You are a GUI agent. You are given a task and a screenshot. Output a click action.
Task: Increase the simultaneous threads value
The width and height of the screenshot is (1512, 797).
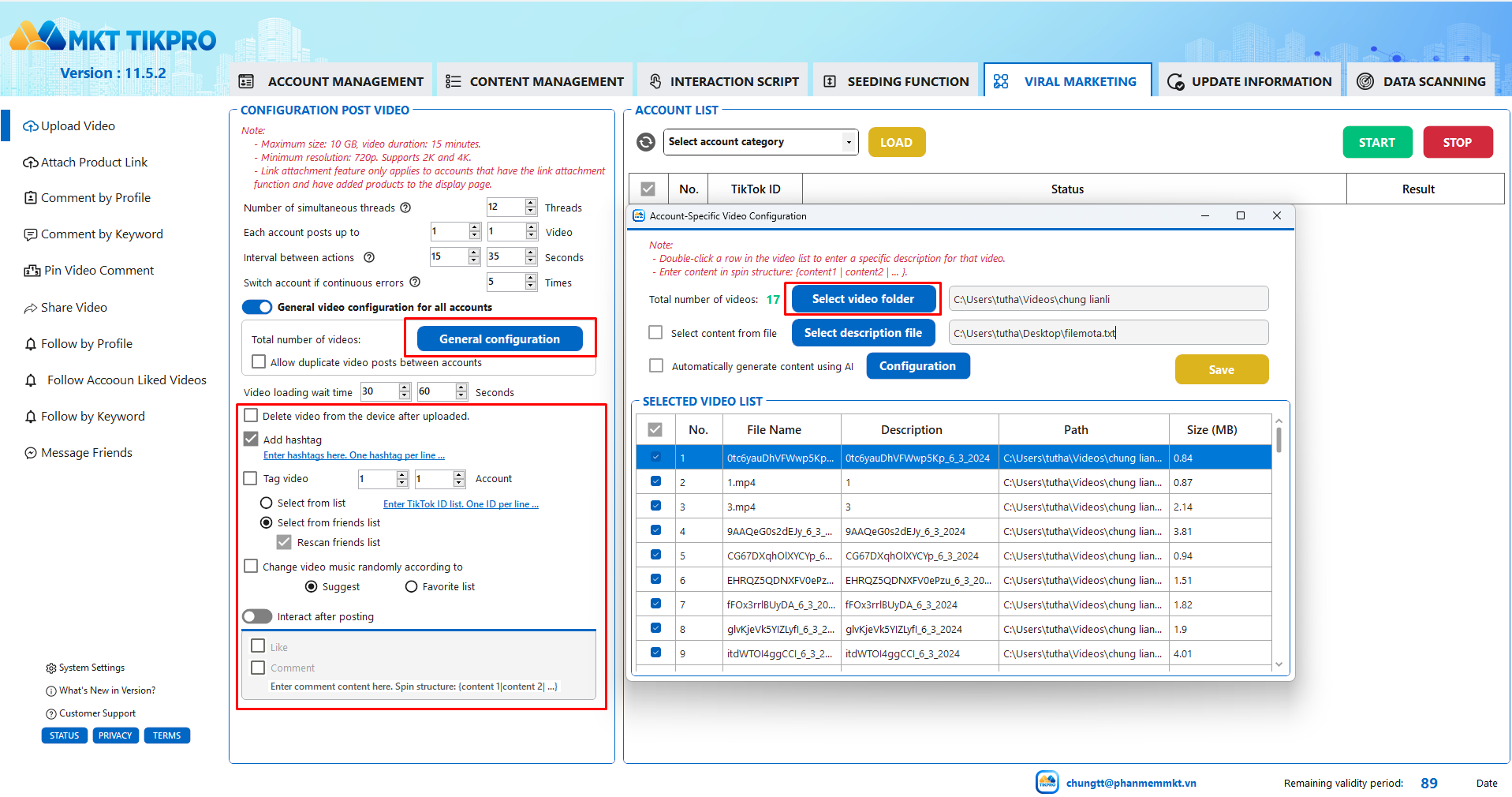tap(531, 203)
